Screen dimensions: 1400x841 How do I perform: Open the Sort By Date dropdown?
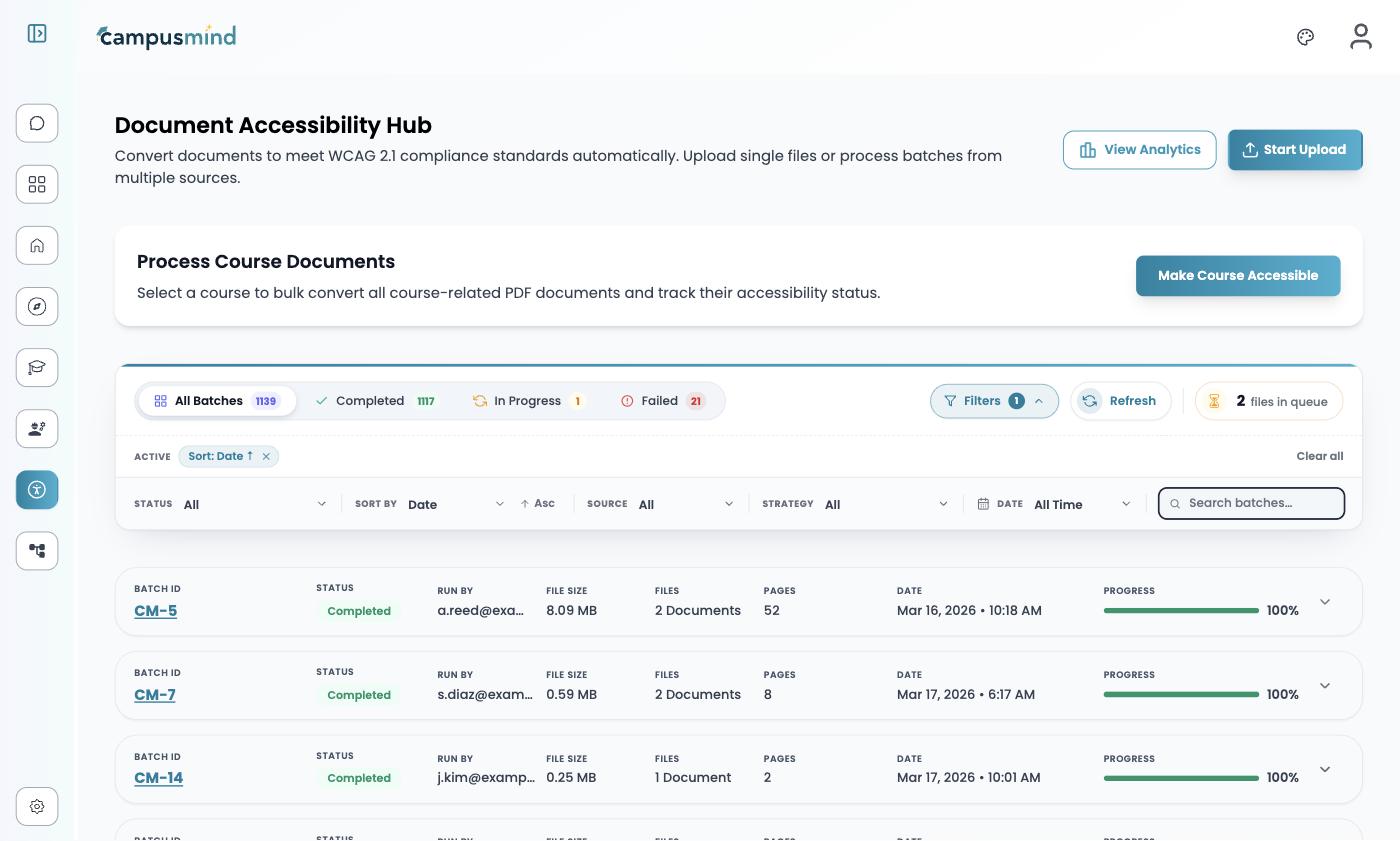click(x=456, y=504)
